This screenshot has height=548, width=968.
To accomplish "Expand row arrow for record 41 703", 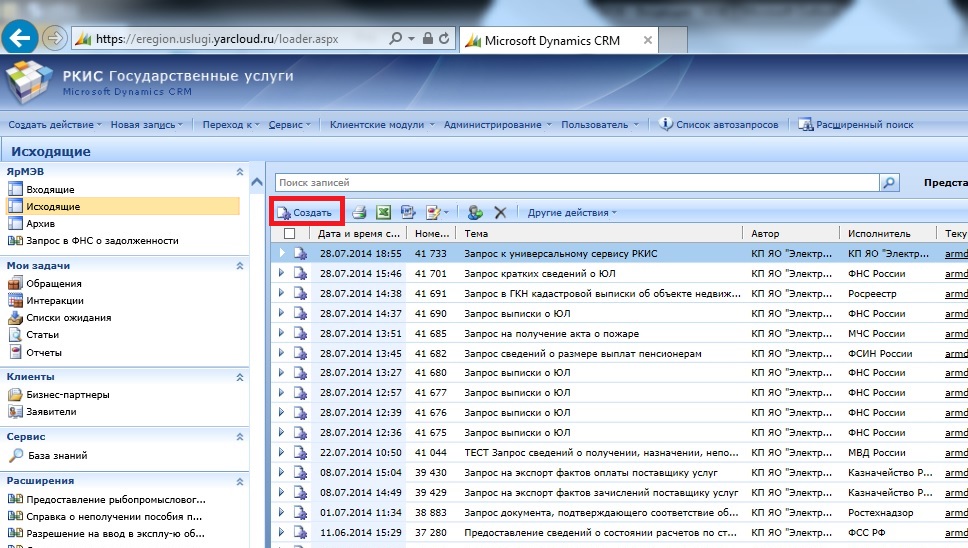I will pos(282,273).
